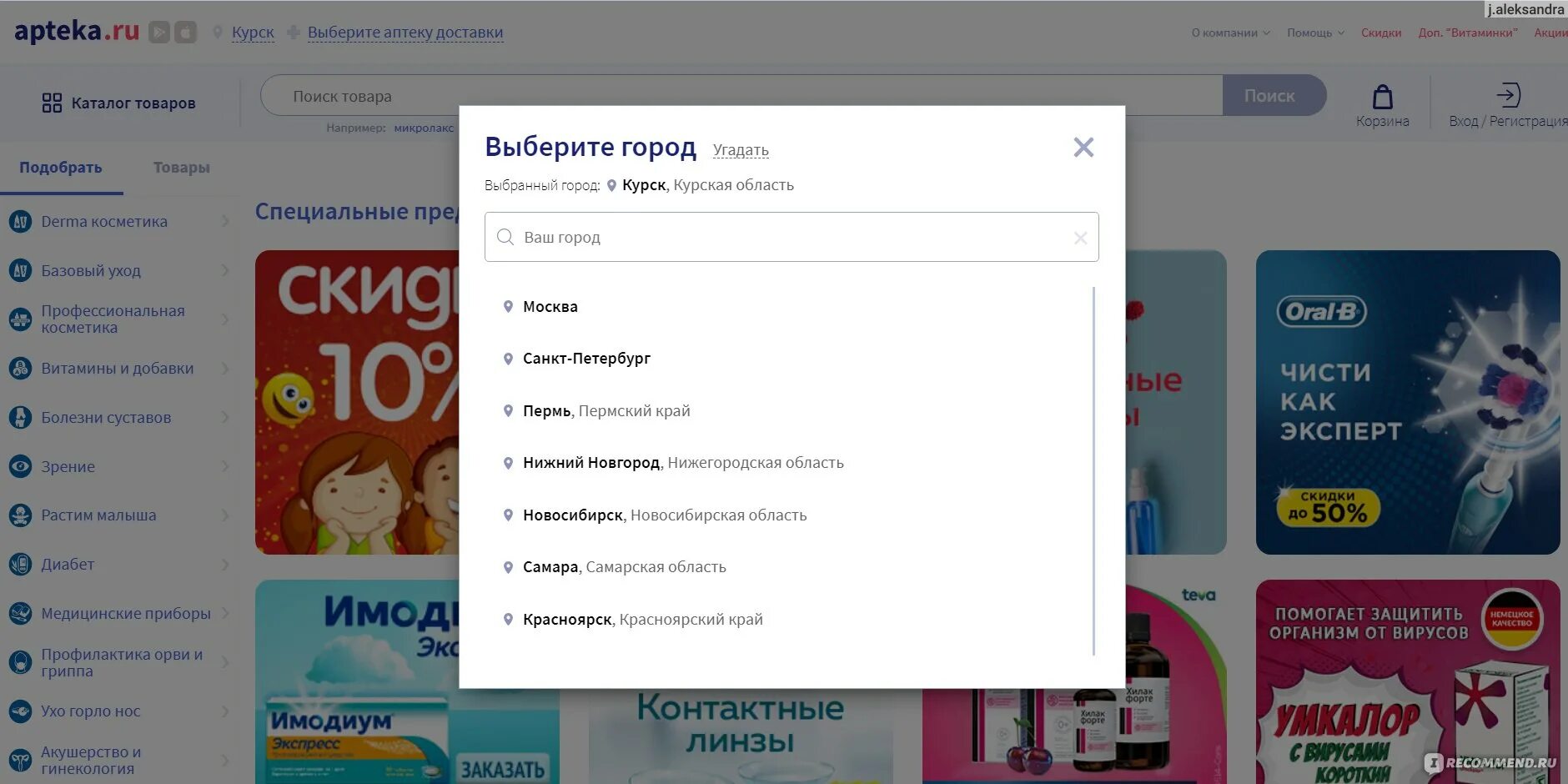Click the Курск city link in header
The image size is (1568, 784).
point(253,33)
